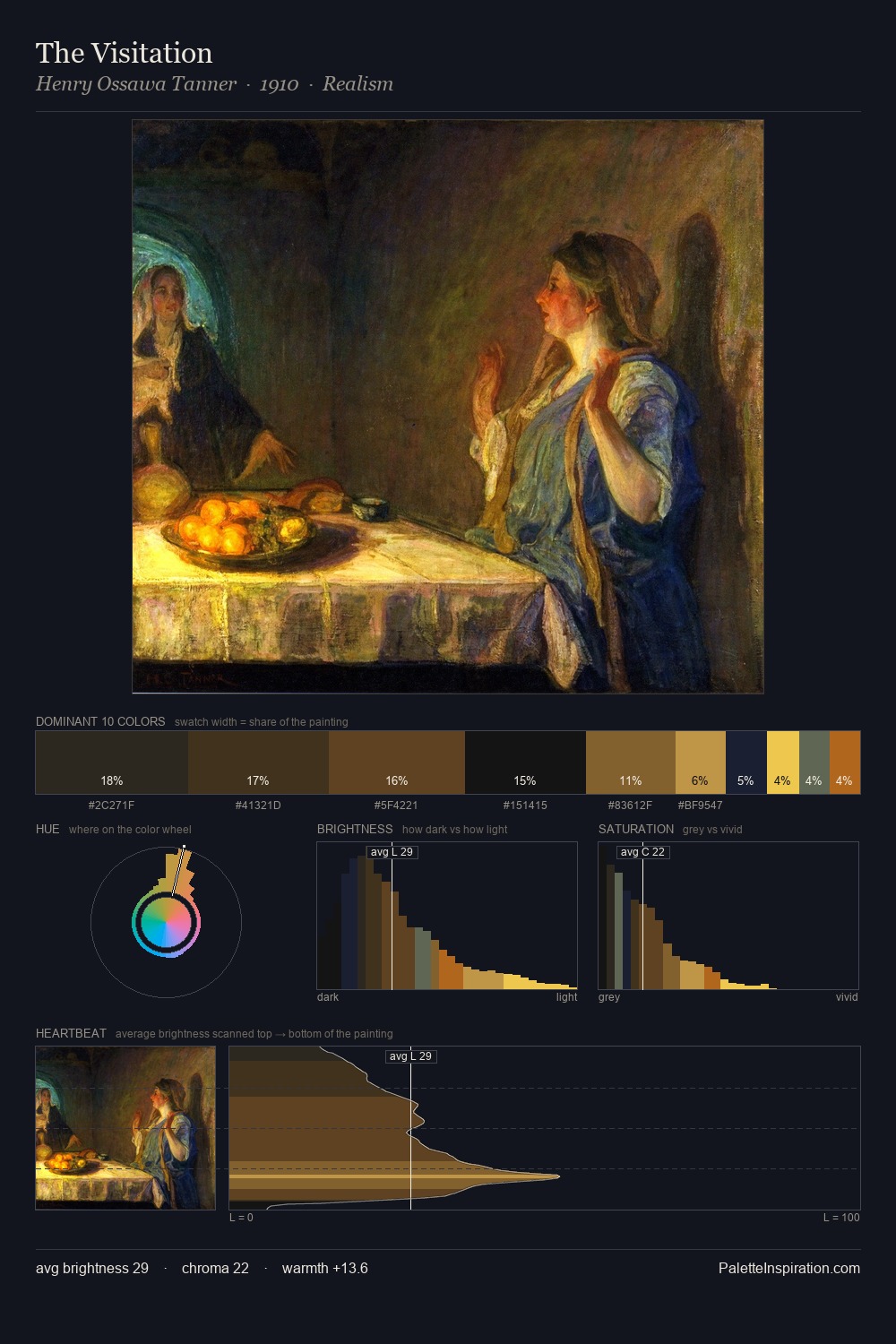The width and height of the screenshot is (896, 1344).
Task: Select the 4% orange swatch
Action: pyautogui.click(x=845, y=762)
